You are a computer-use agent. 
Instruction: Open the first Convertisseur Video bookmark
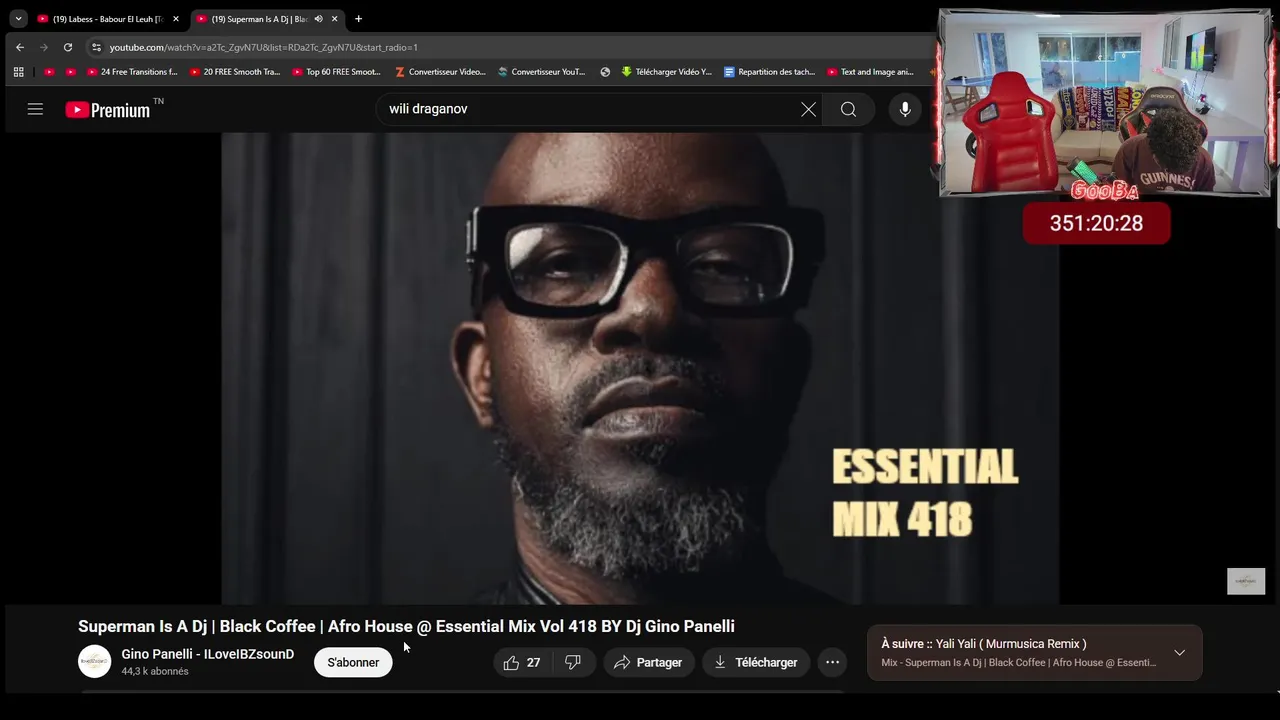point(441,72)
